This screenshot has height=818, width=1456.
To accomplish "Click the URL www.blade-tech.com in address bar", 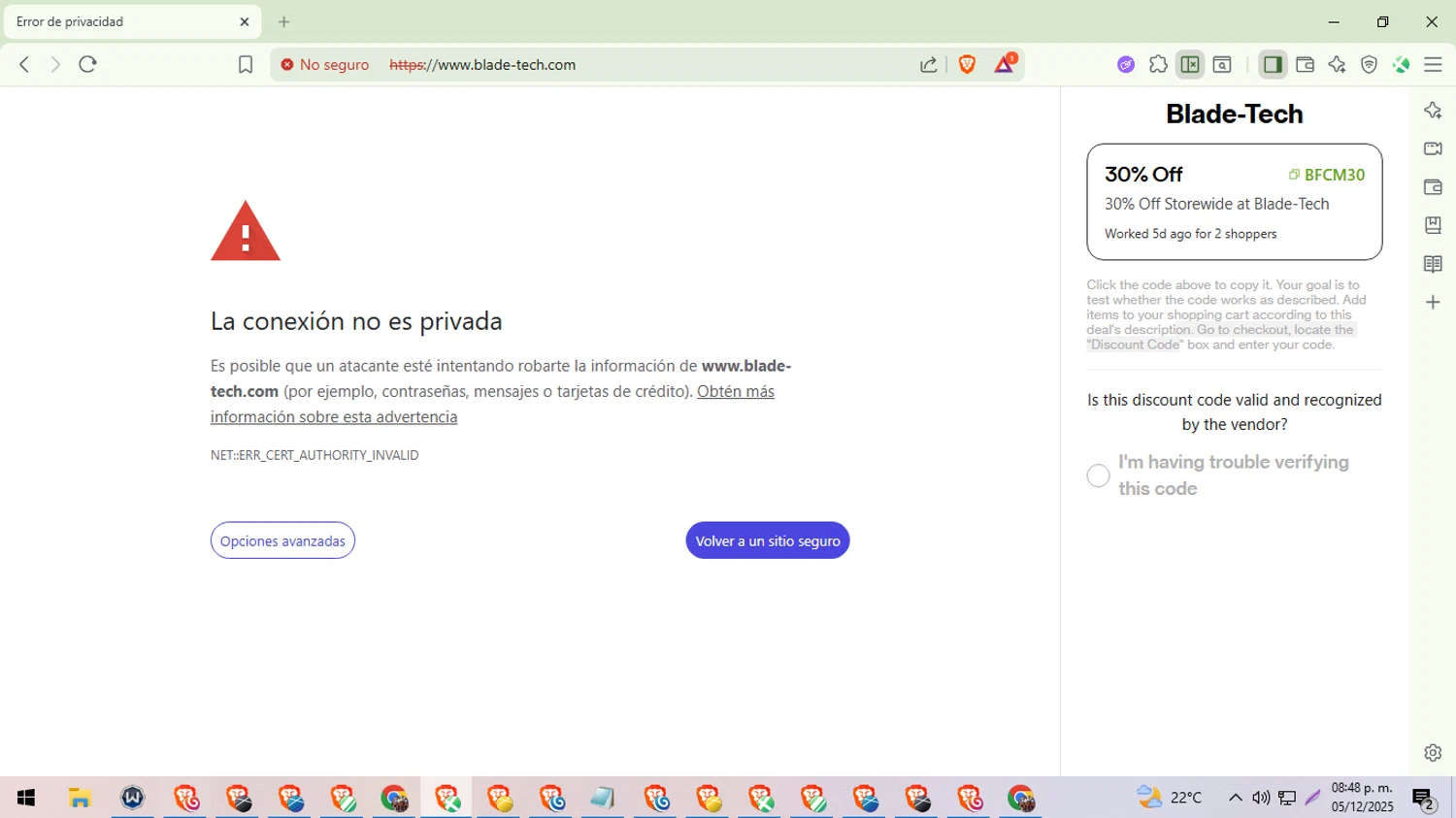I will 482,65.
